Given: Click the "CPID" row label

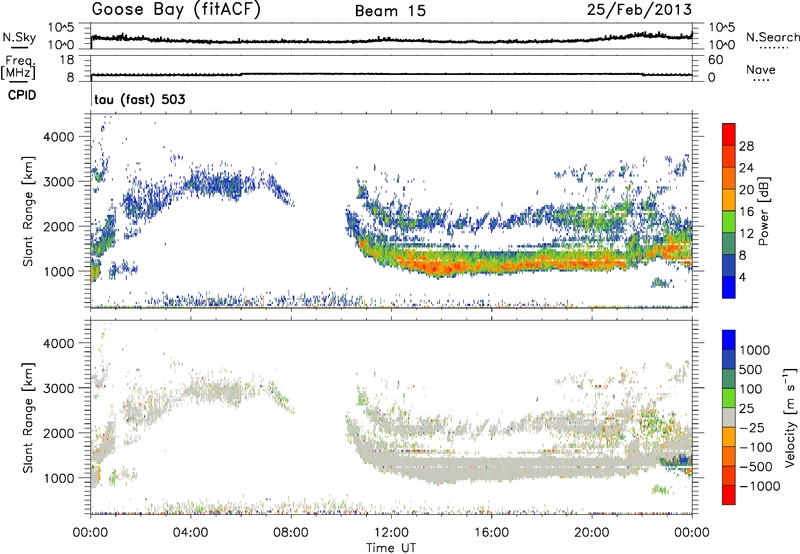Looking at the screenshot, I should tap(22, 95).
